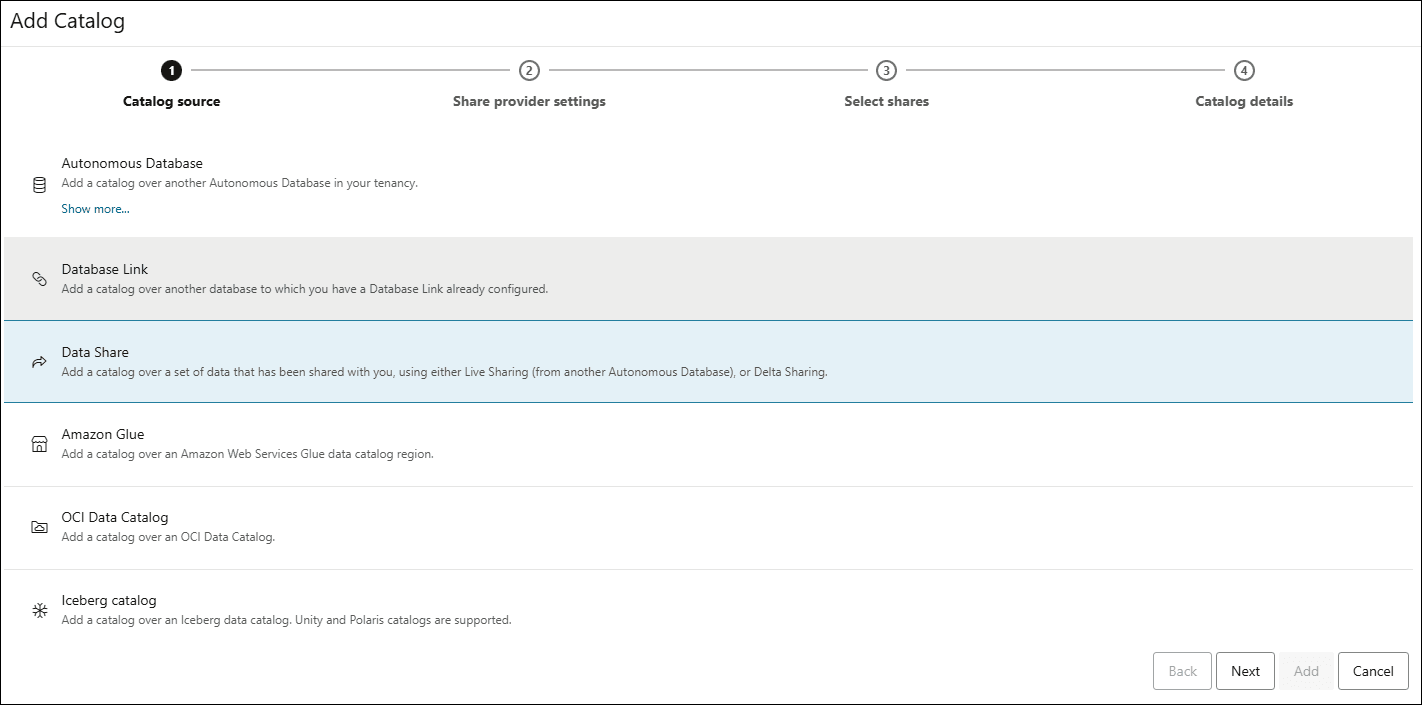Click the Next button

click(1245, 670)
